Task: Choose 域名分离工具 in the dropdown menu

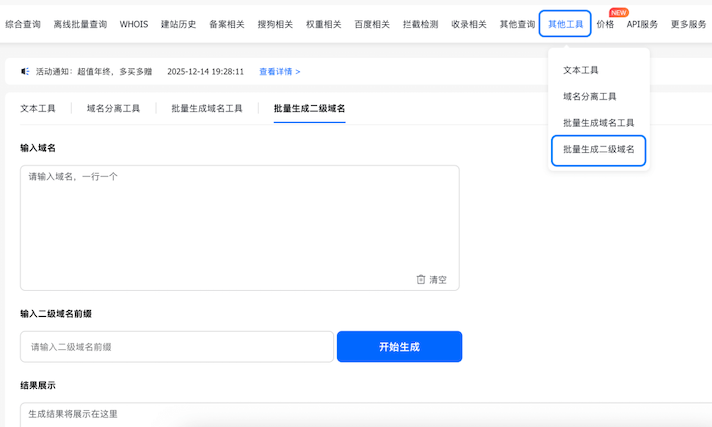Action: coord(589,96)
